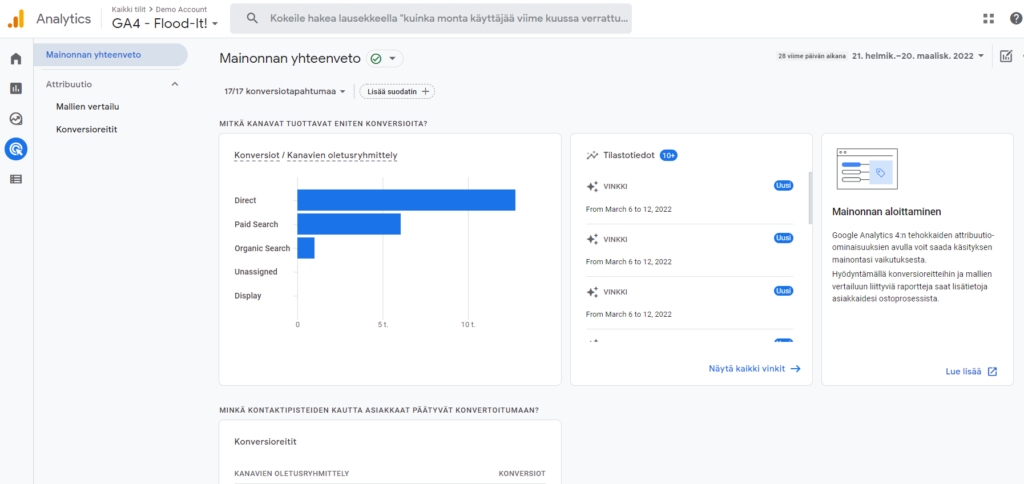Click KANAVIEN OLETUSRYHMITTELY column header
The image size is (1024, 484).
(x=291, y=474)
